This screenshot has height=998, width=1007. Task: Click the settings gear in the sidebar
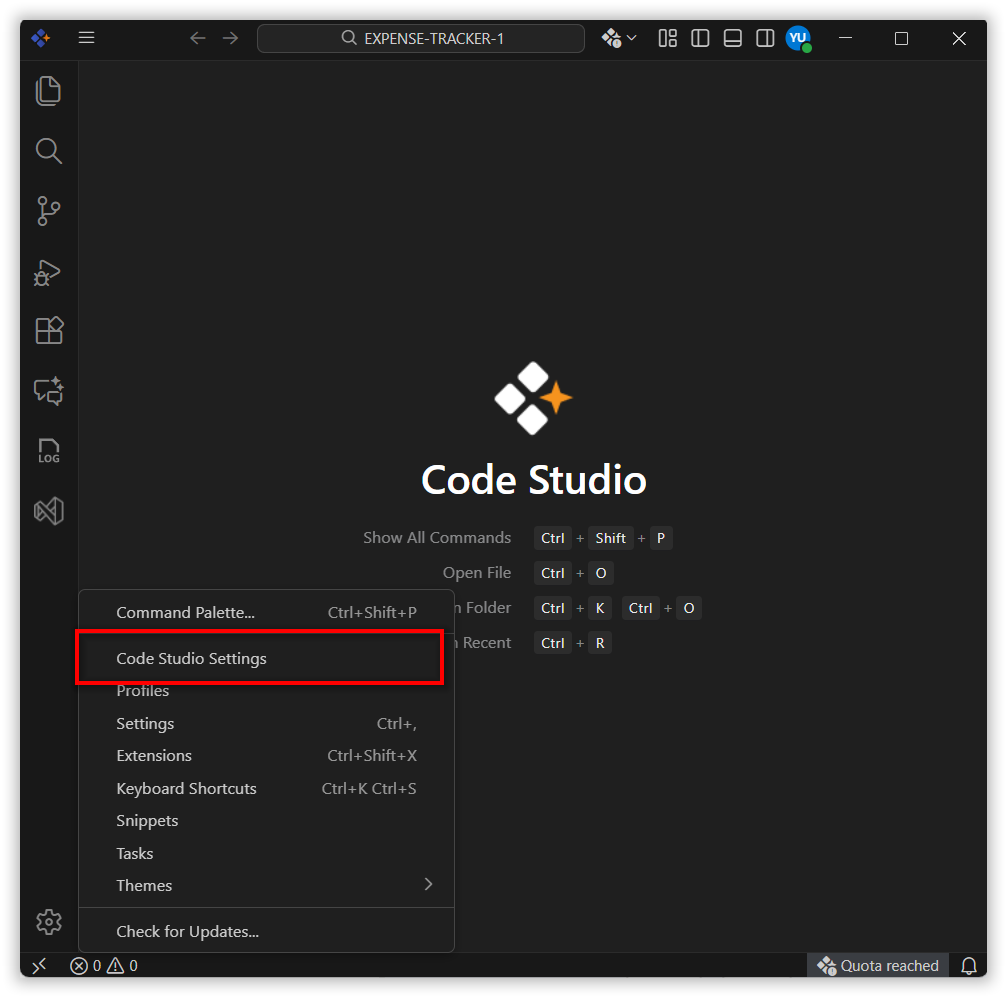(x=48, y=921)
